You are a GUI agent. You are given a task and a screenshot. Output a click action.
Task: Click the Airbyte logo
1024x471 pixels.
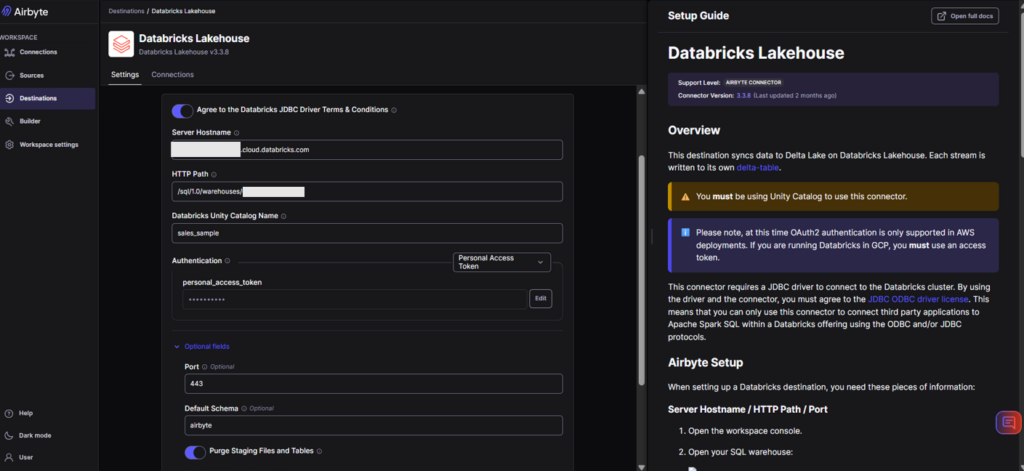[25, 12]
